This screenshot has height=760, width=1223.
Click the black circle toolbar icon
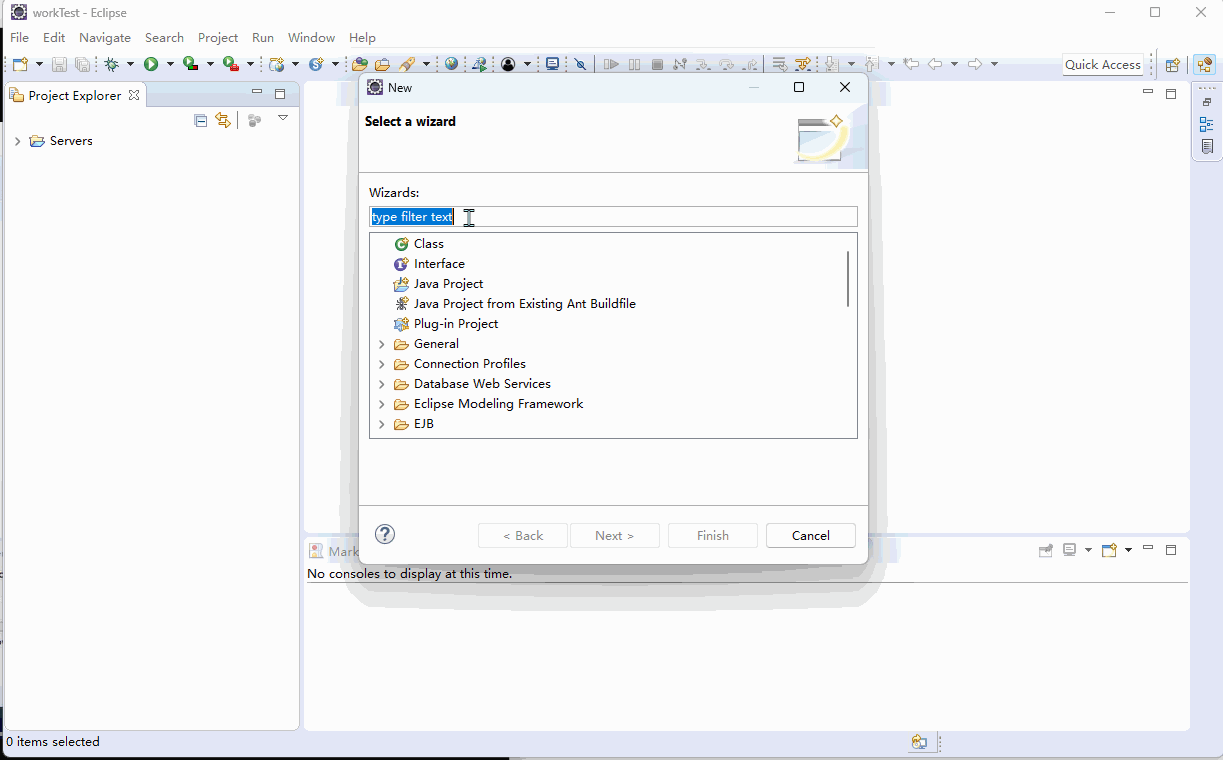point(508,64)
